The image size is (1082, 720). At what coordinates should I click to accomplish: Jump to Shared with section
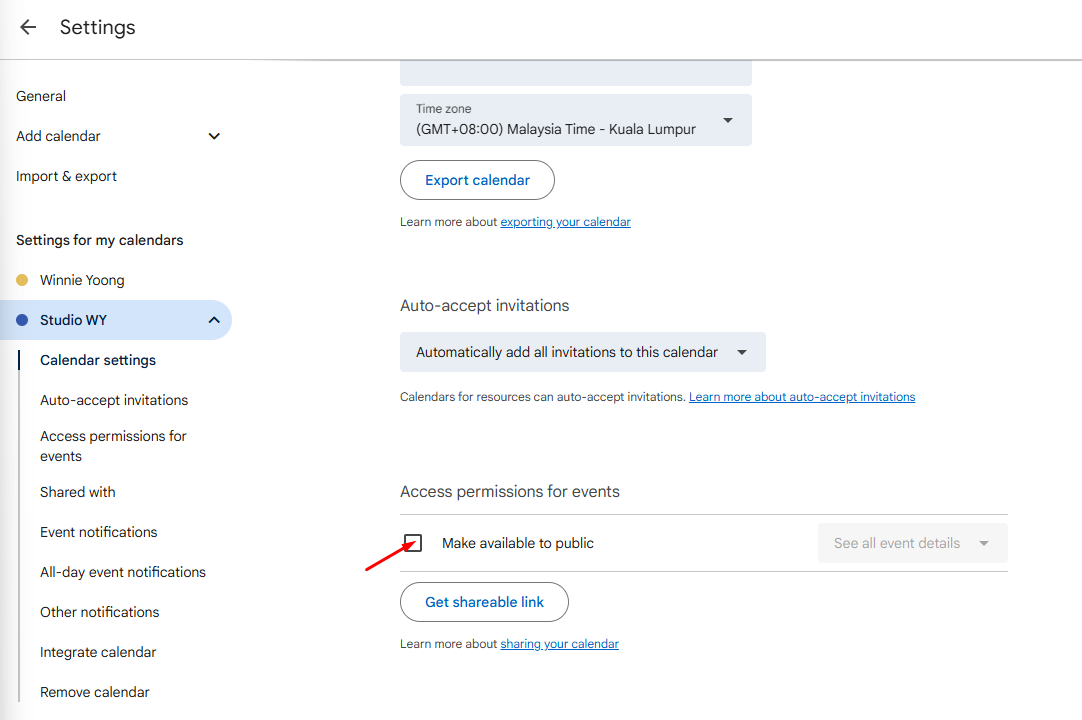(78, 492)
